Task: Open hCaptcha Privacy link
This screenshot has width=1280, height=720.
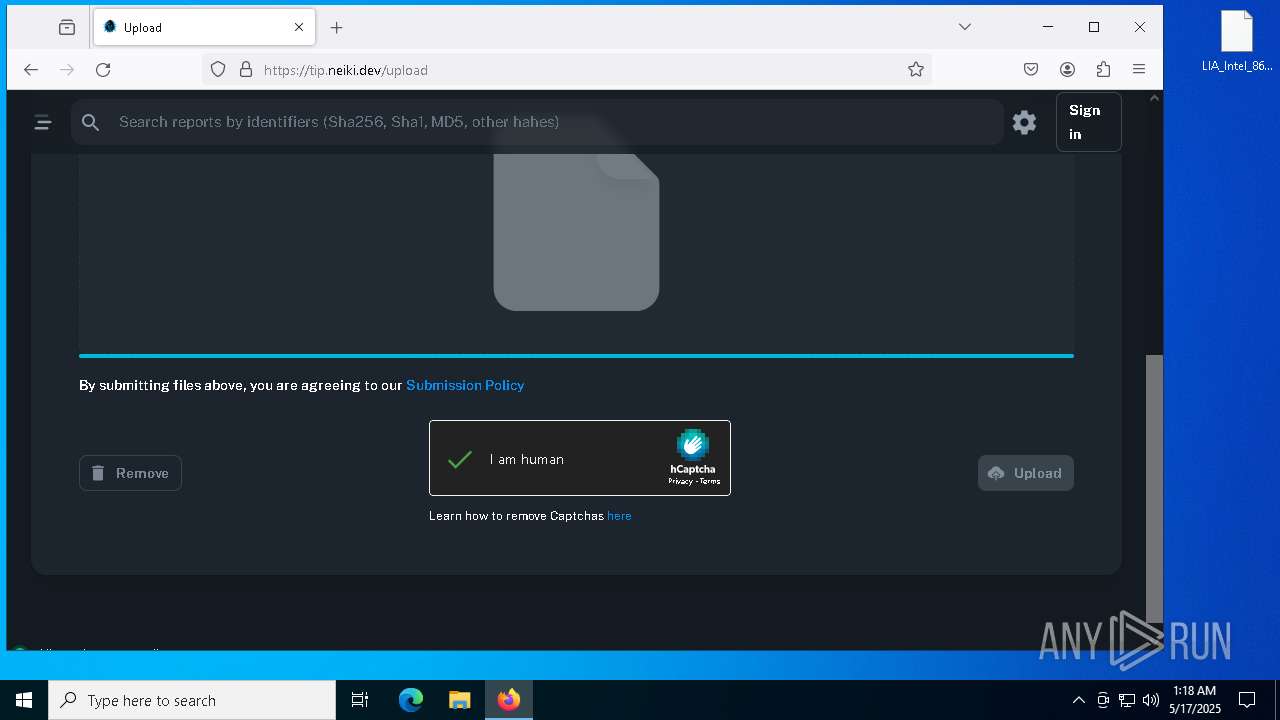Action: 680,481
